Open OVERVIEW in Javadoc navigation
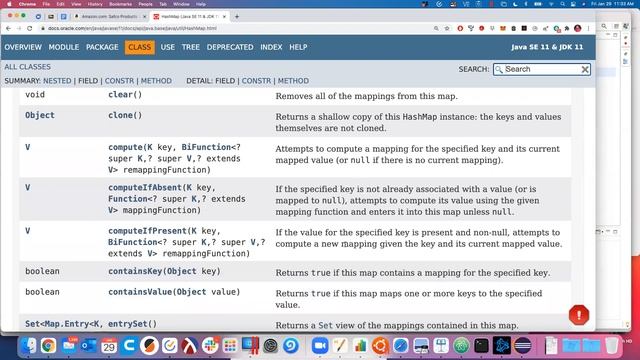Viewport: 640px width, 360px height. tap(23, 47)
